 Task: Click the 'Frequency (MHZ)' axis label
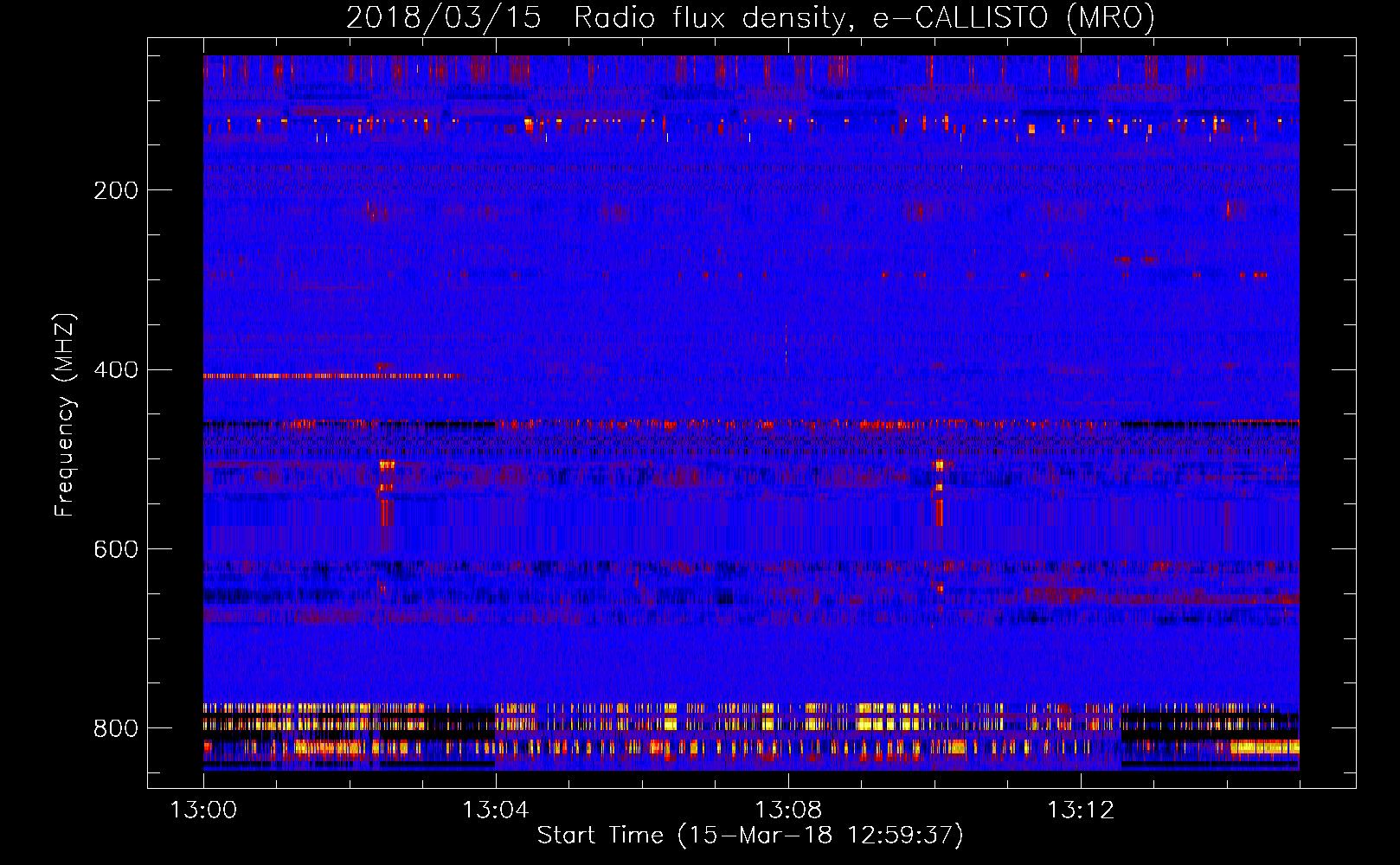pos(65,414)
